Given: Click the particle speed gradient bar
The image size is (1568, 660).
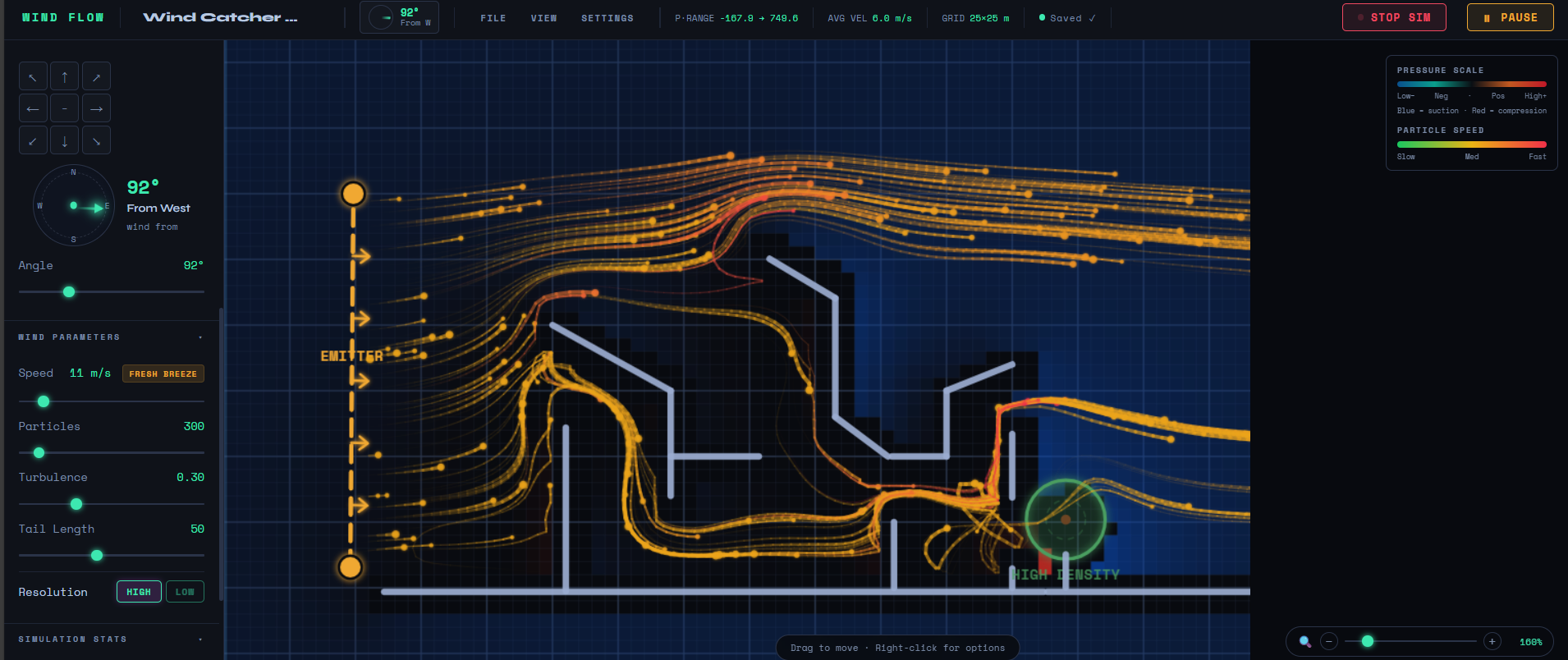Looking at the screenshot, I should tap(1472, 144).
